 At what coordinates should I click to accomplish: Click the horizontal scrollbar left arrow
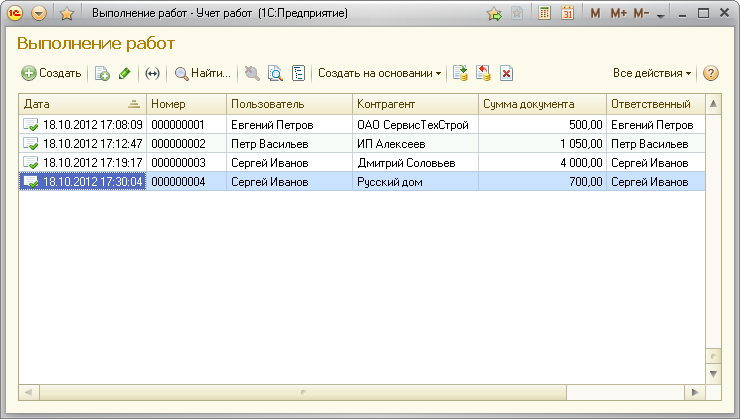pyautogui.click(x=28, y=392)
